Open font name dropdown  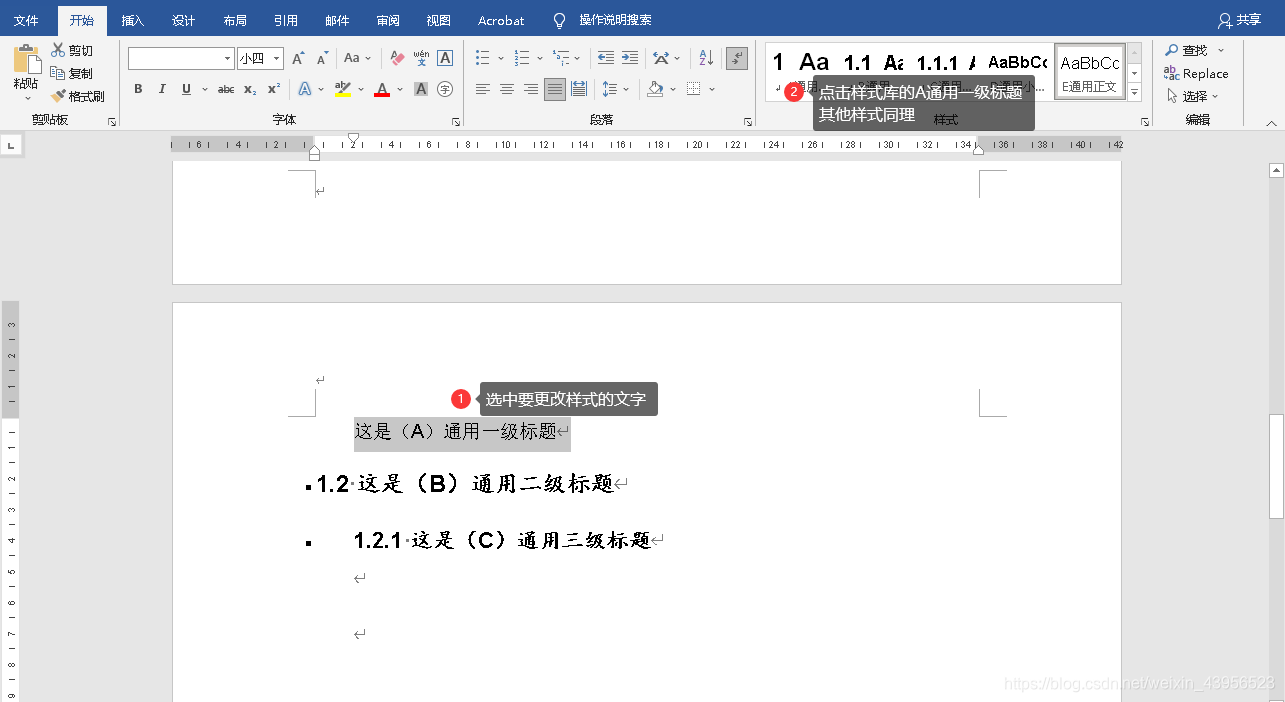click(x=228, y=59)
